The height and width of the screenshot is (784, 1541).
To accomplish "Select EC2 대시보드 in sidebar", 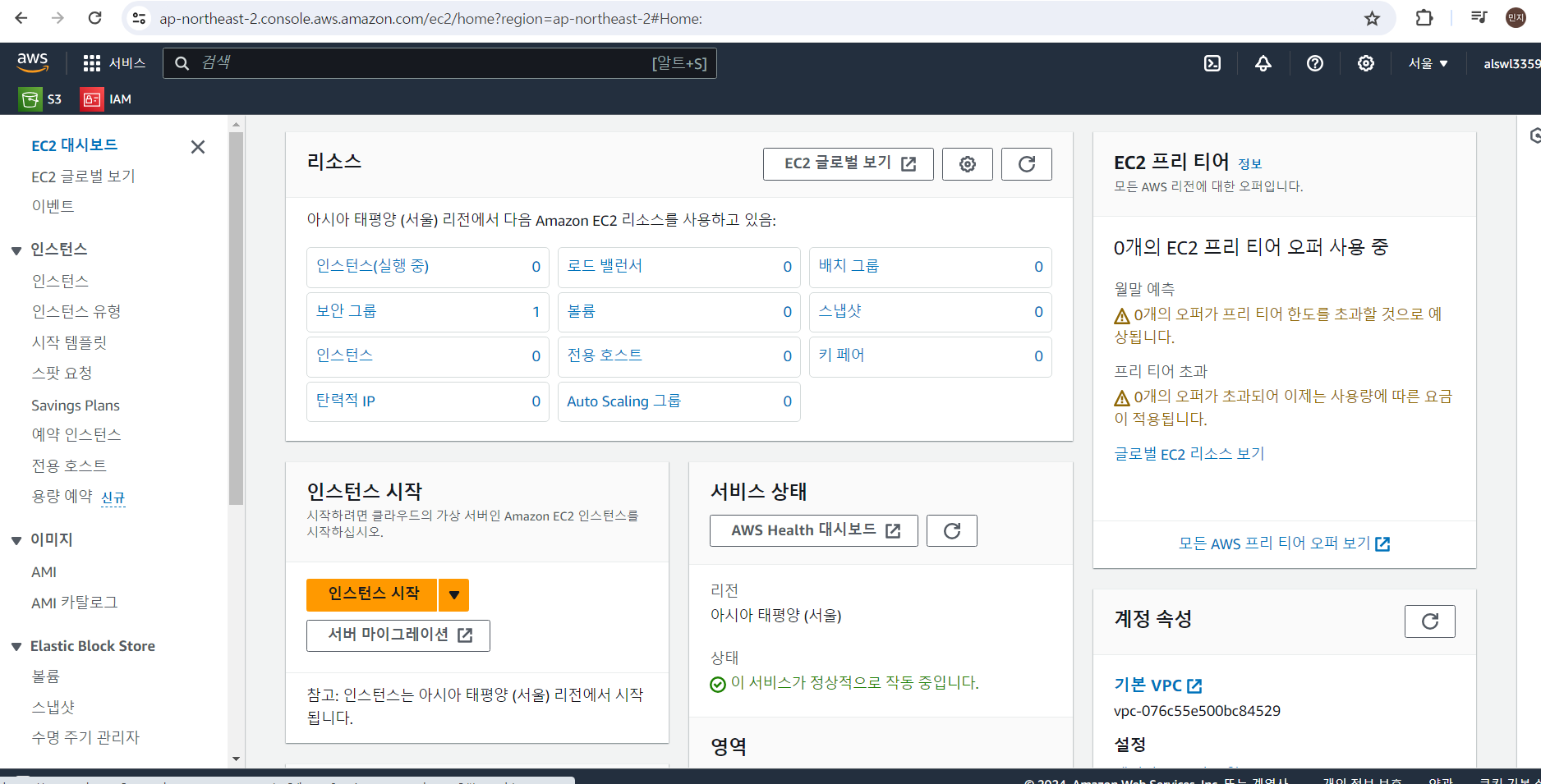I will tap(75, 145).
